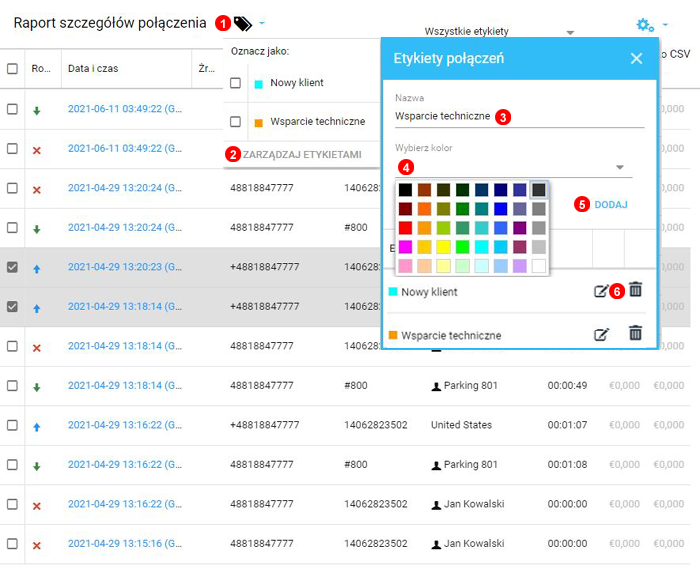Expand the small arrow next to tags icon
This screenshot has width=700, height=588.
(x=262, y=23)
